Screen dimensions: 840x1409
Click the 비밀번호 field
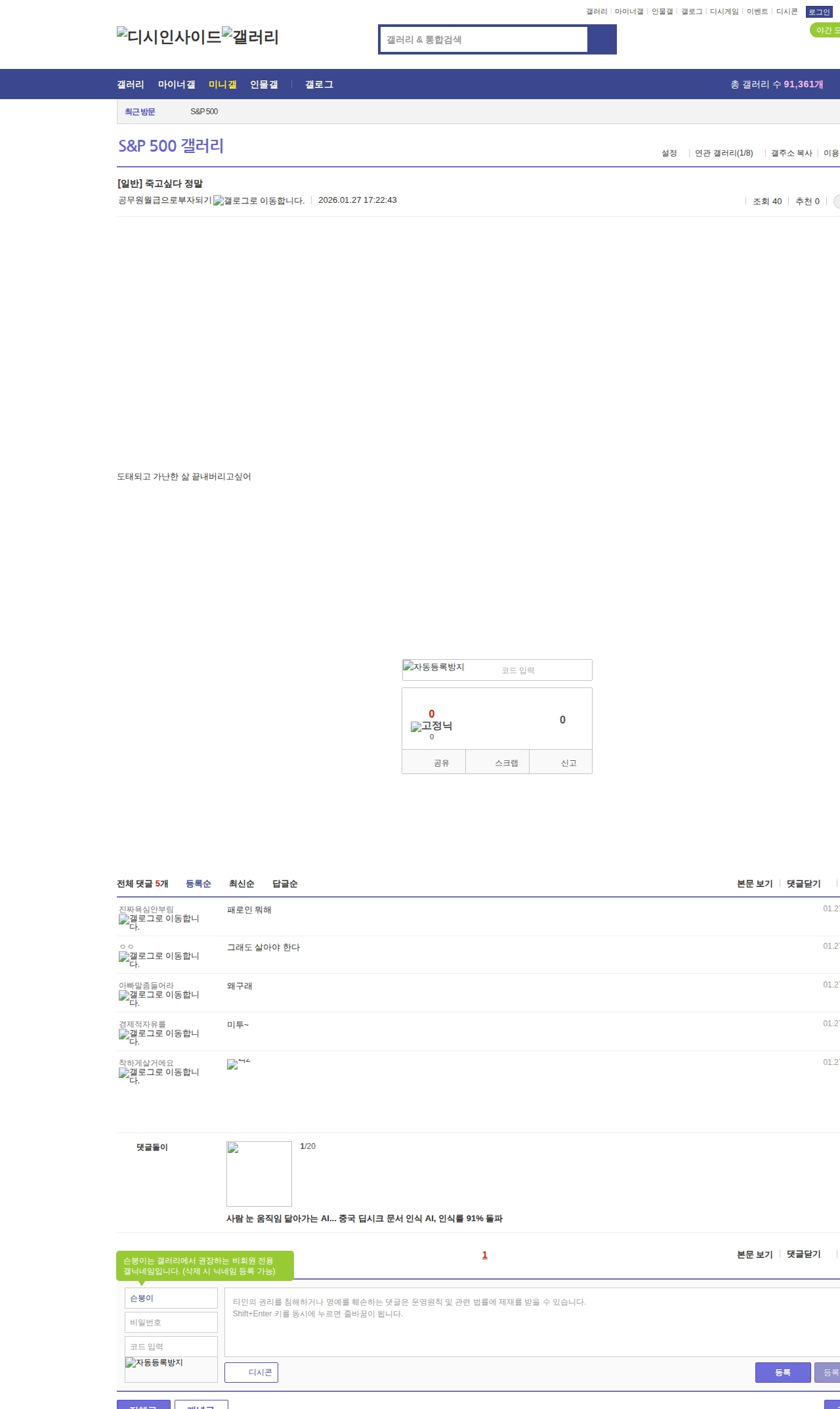pos(171,1322)
